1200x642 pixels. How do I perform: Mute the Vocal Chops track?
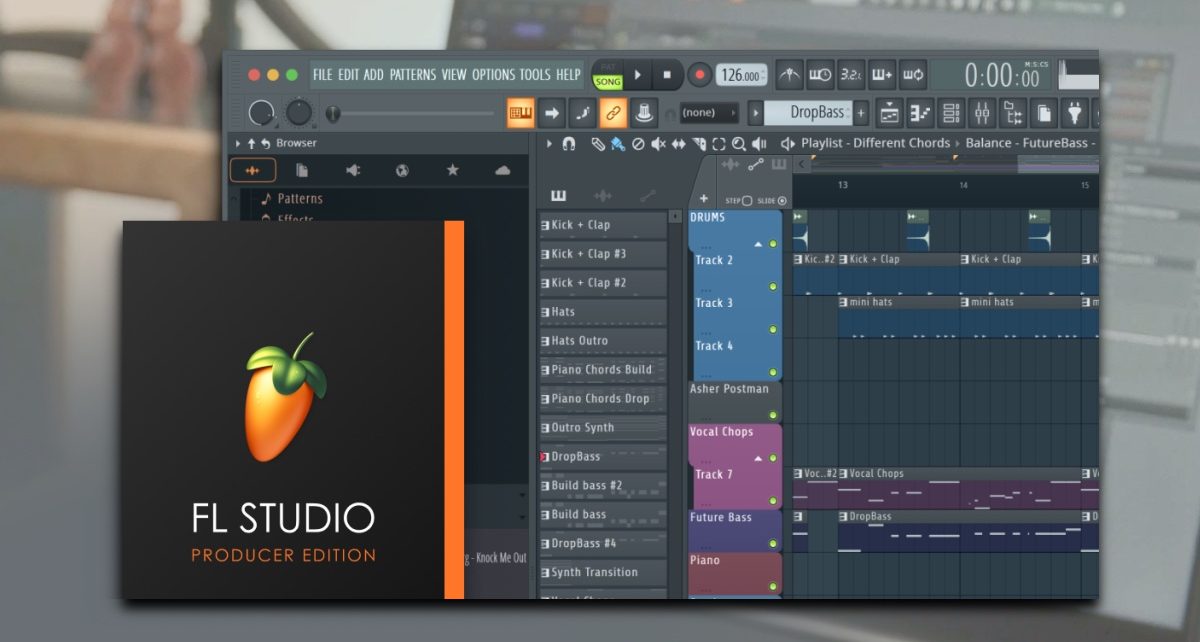pos(773,458)
